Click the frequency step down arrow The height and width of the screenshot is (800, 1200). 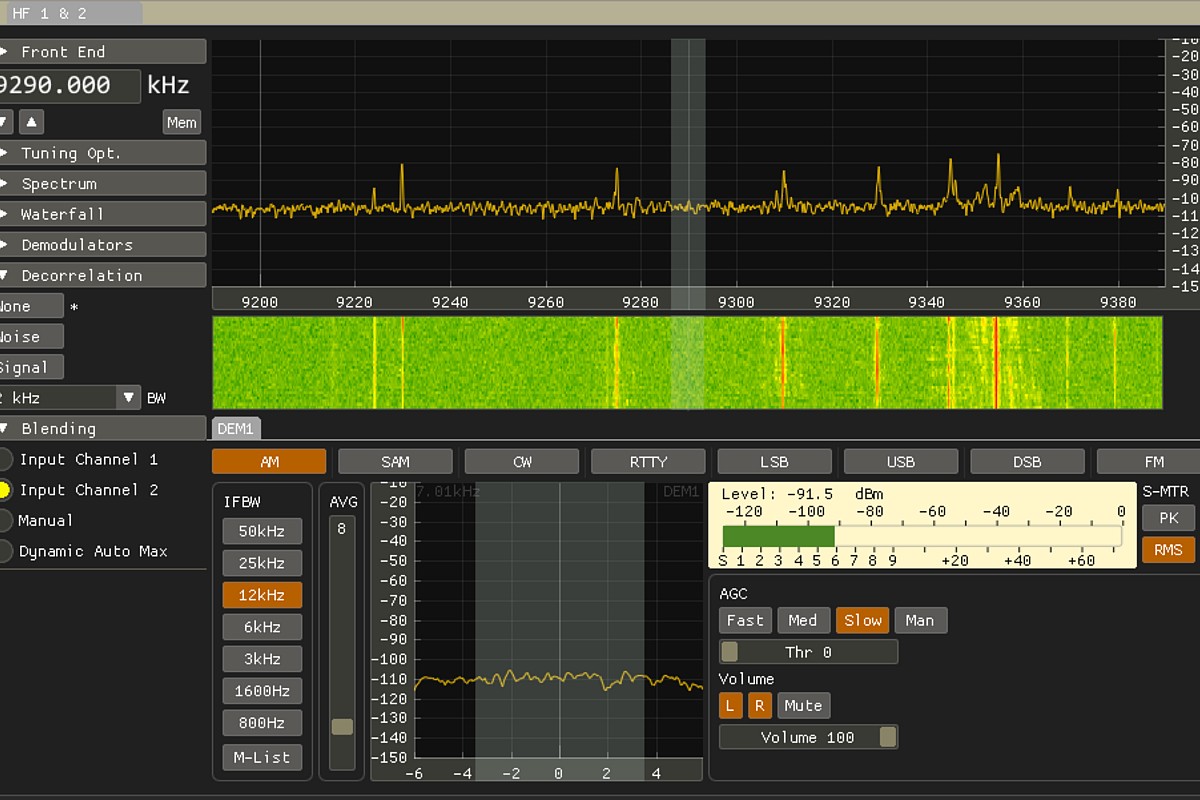(x=5, y=122)
